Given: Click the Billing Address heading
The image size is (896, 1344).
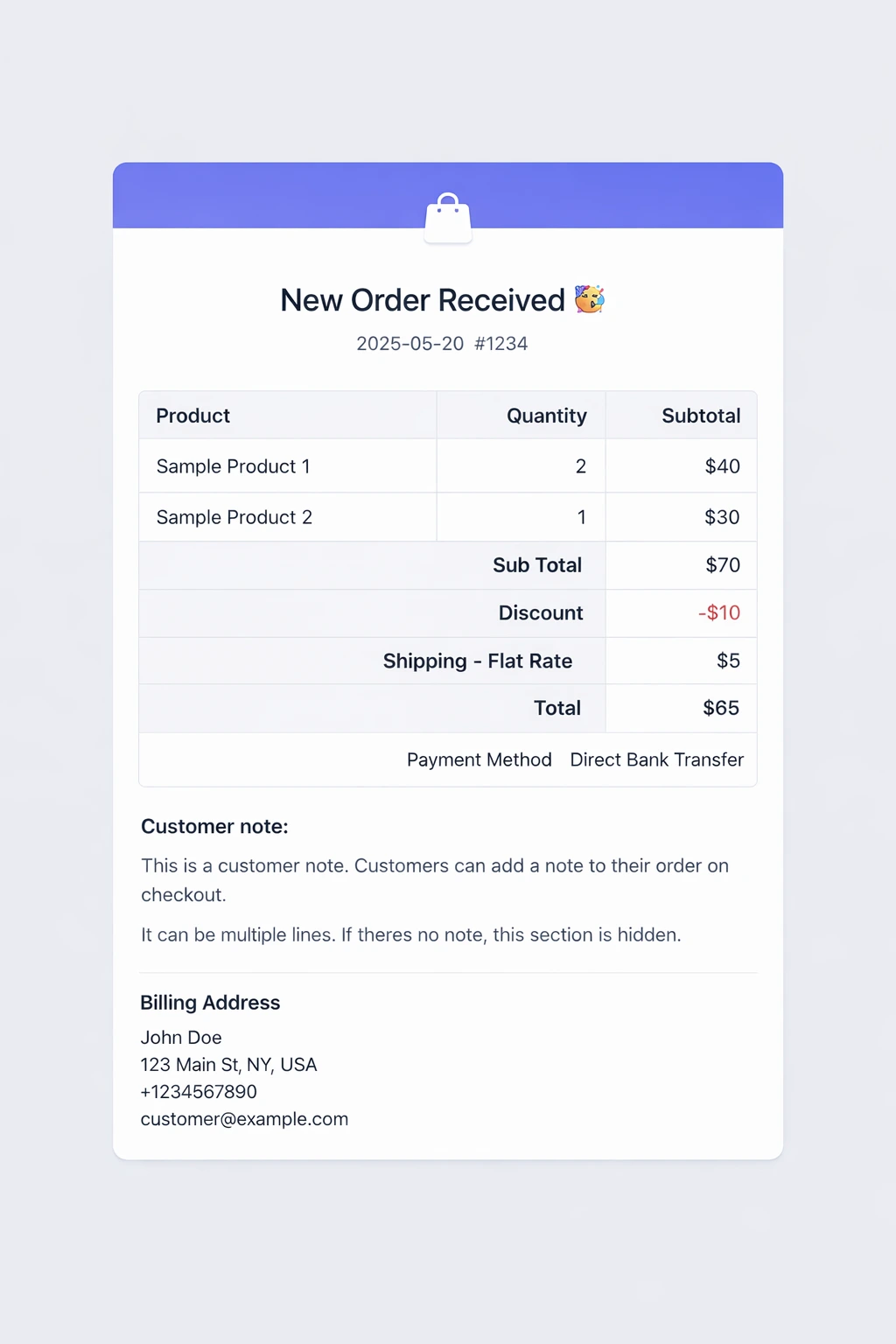Looking at the screenshot, I should click(210, 1003).
